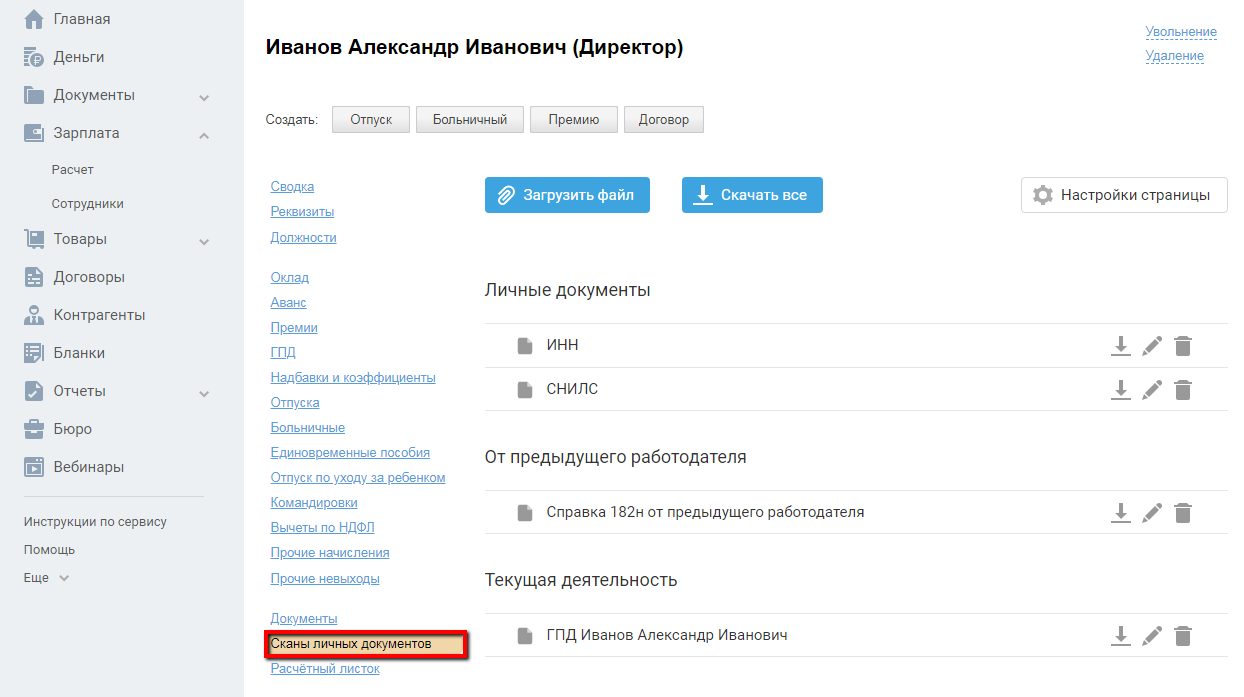Screen dimensions: 1244x697
Task: Go to the Контрагенты section
Action: [x=99, y=315]
